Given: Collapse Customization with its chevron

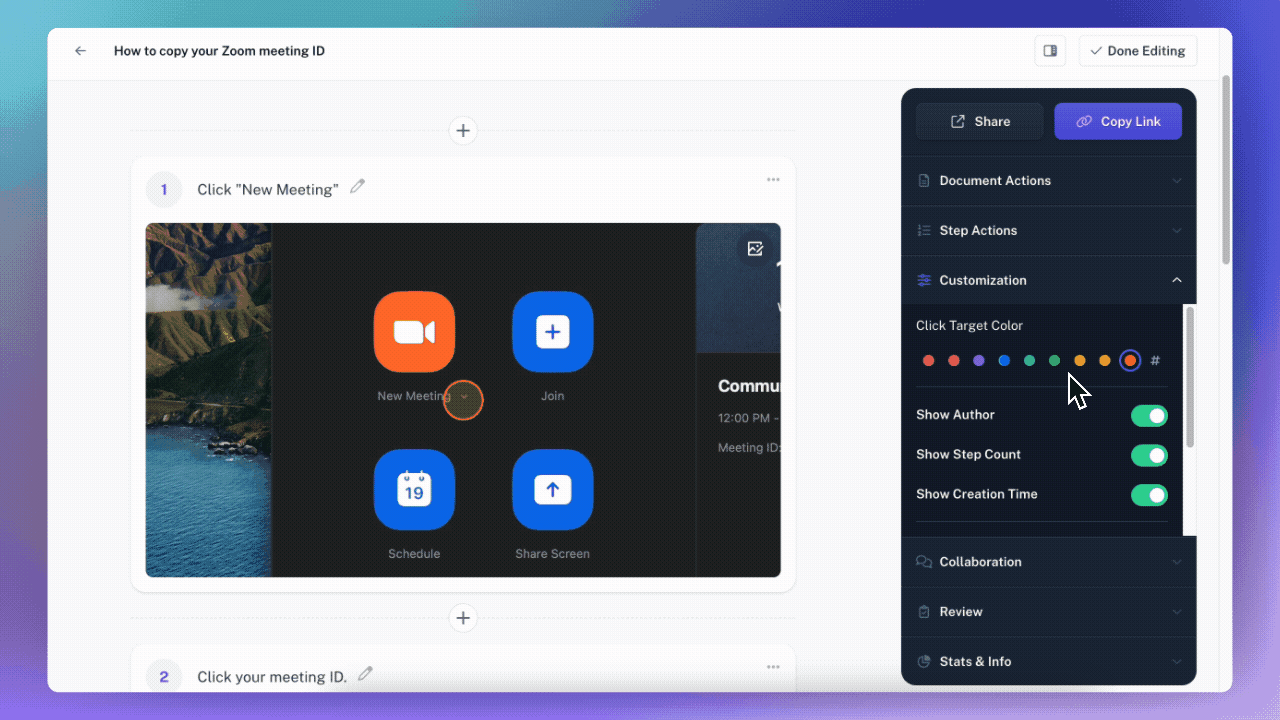Looking at the screenshot, I should pos(1177,281).
